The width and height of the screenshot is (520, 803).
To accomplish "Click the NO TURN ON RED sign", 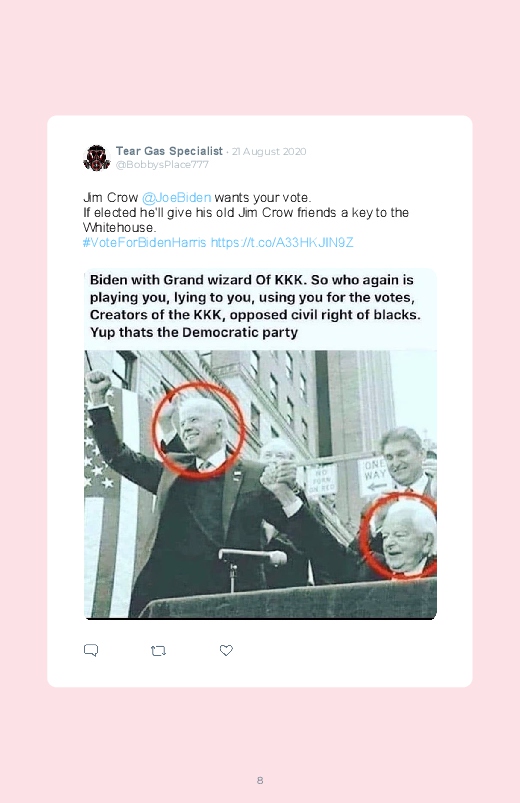I will (x=321, y=480).
